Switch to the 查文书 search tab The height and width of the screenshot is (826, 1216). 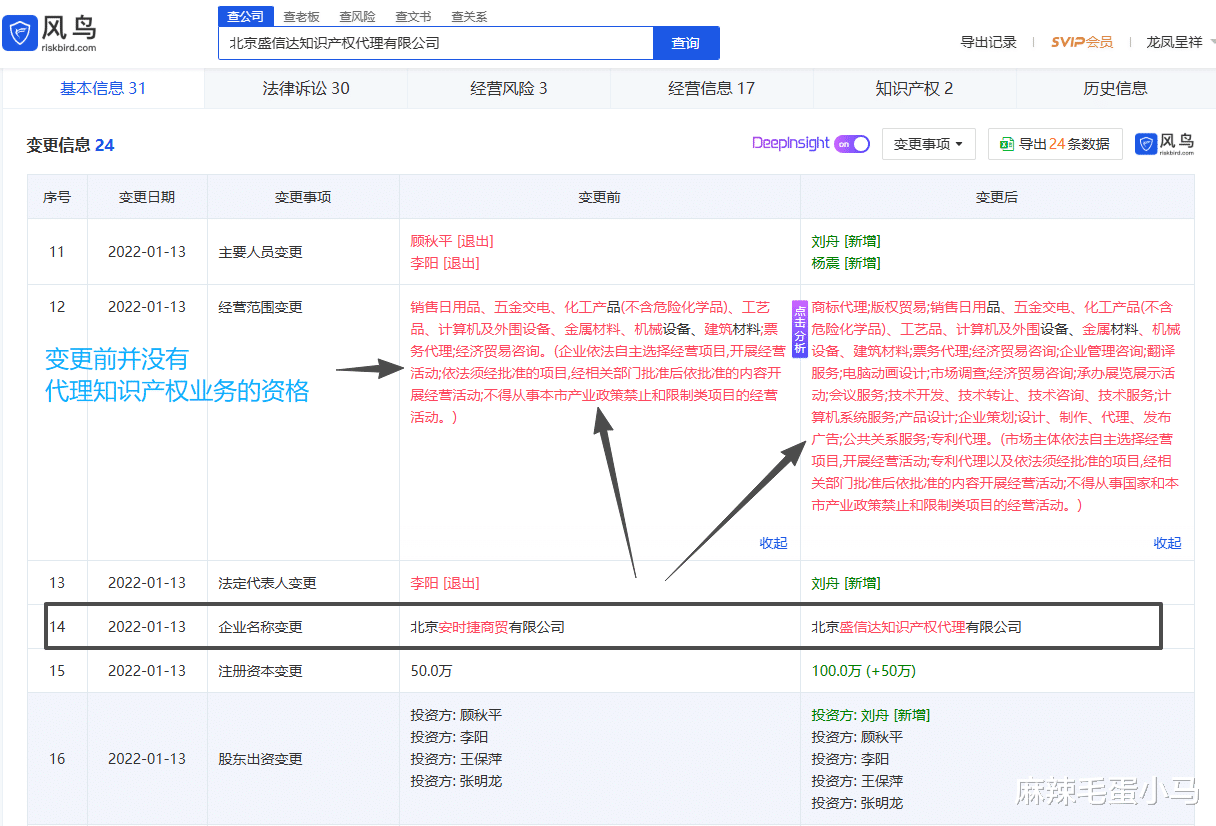click(x=413, y=17)
